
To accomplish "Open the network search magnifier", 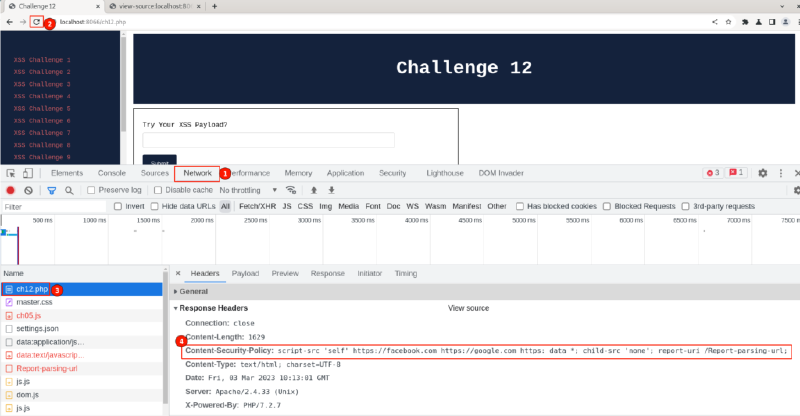I will (x=69, y=190).
